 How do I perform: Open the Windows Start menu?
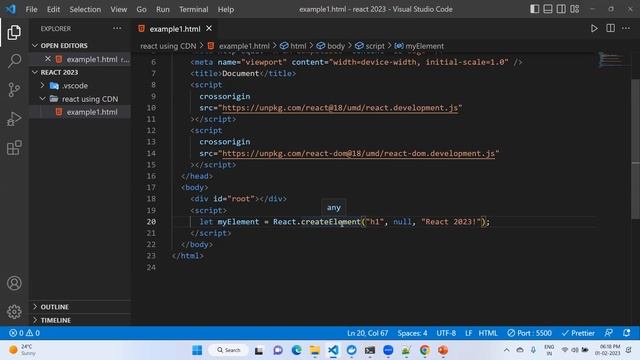point(197,350)
